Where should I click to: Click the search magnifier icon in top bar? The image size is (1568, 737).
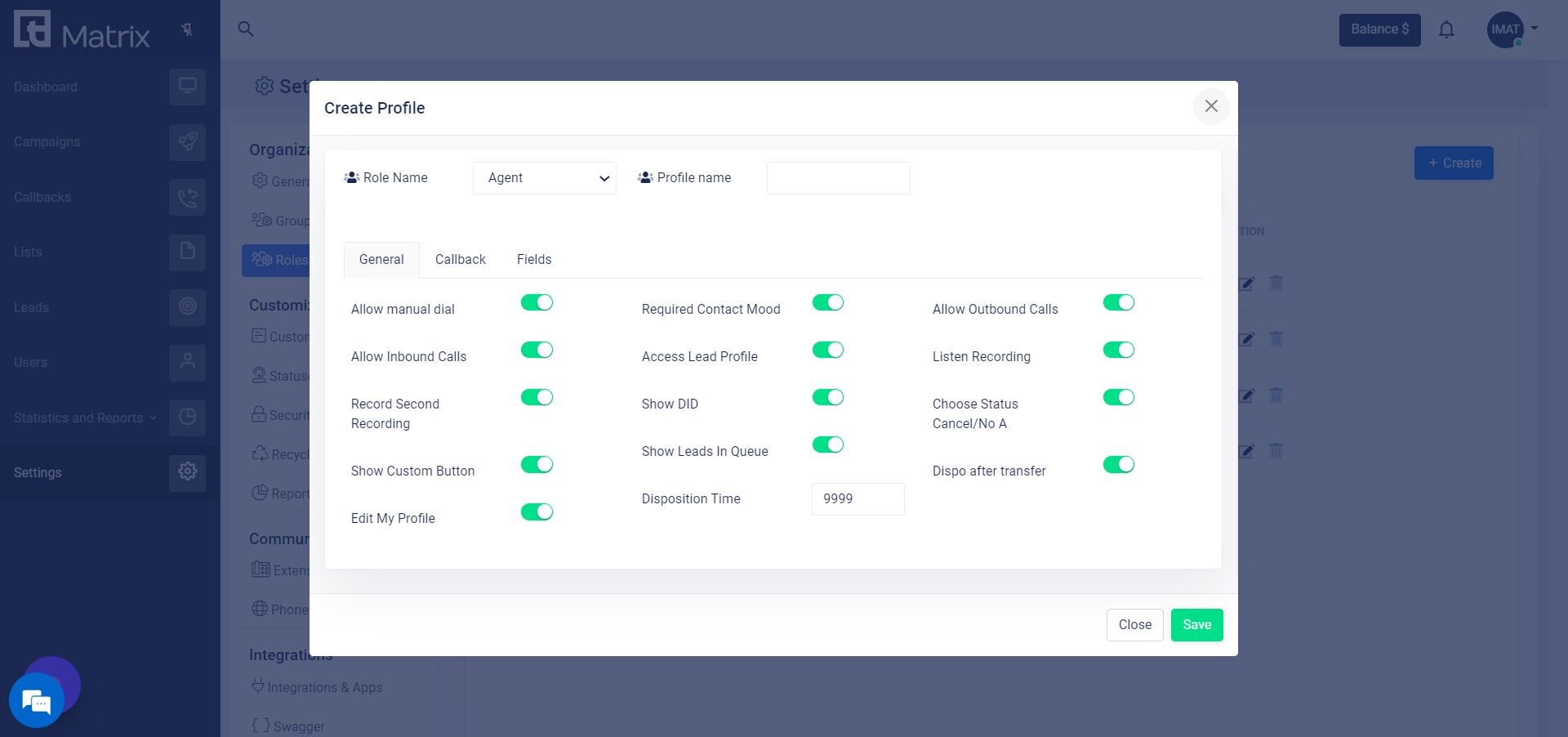[x=246, y=29]
